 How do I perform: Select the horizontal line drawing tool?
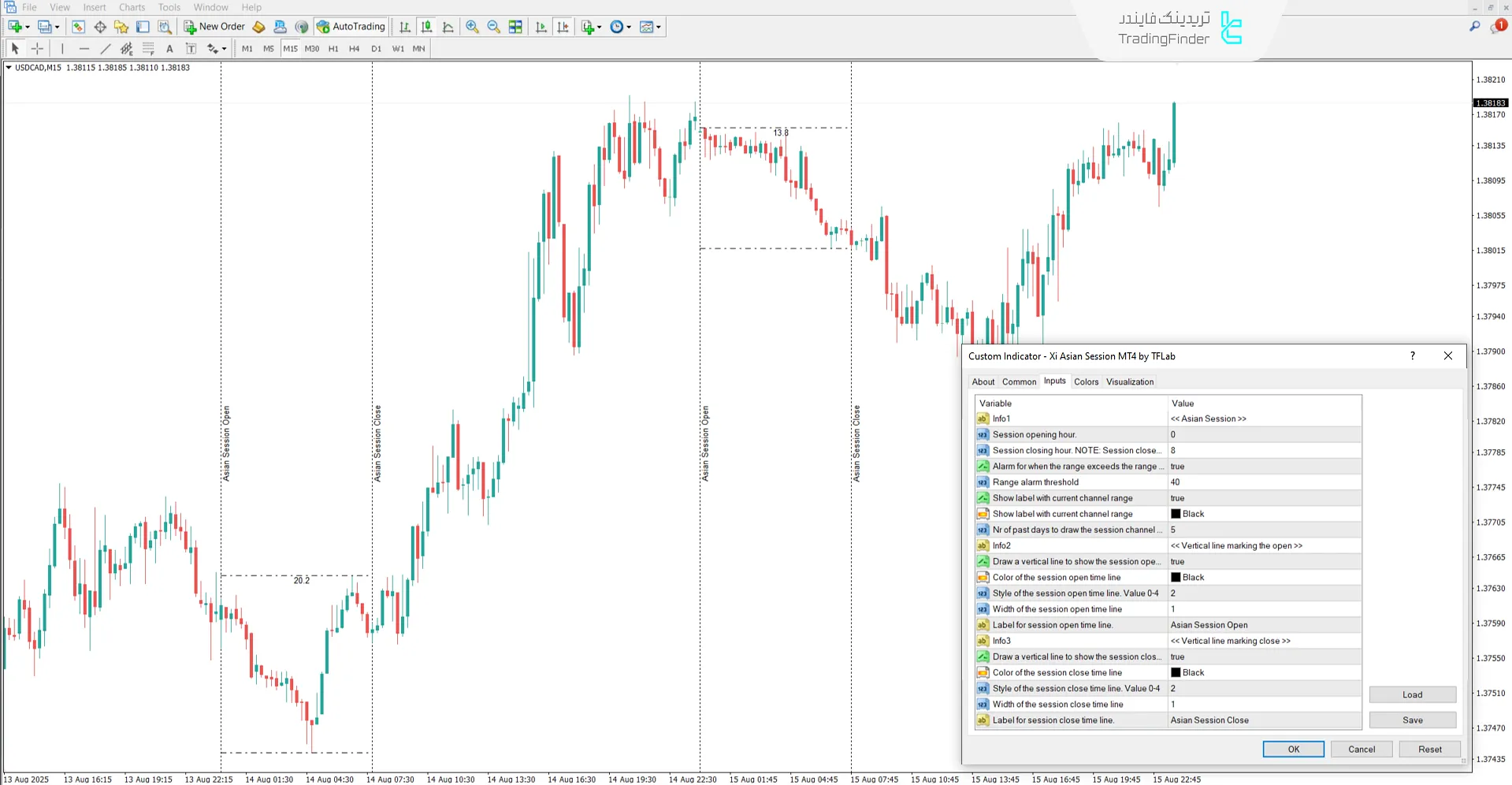(x=84, y=49)
